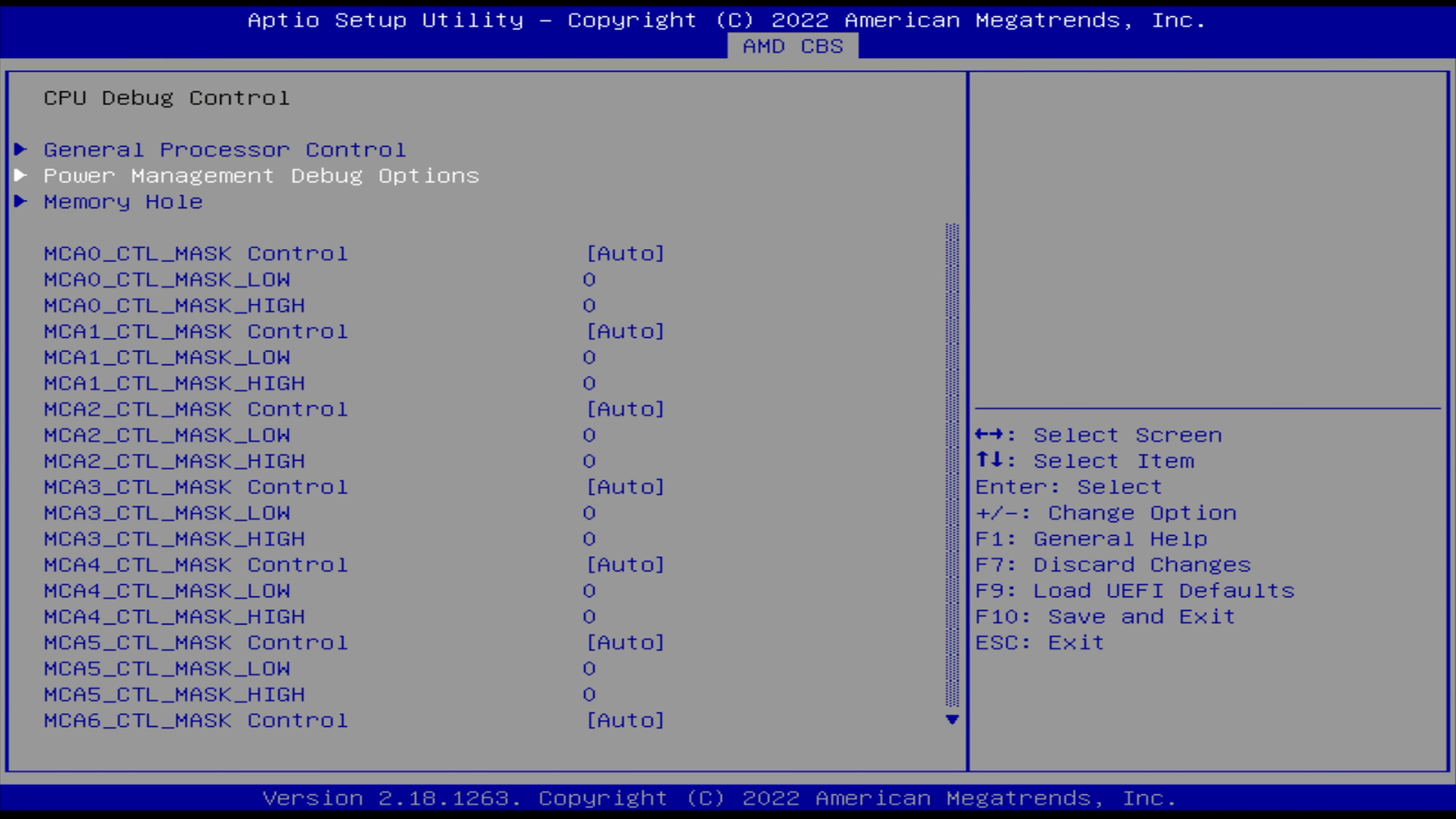The image size is (1456, 819).
Task: Select the MCA4_CTL_MASK_HIGH label
Action: tap(175, 617)
